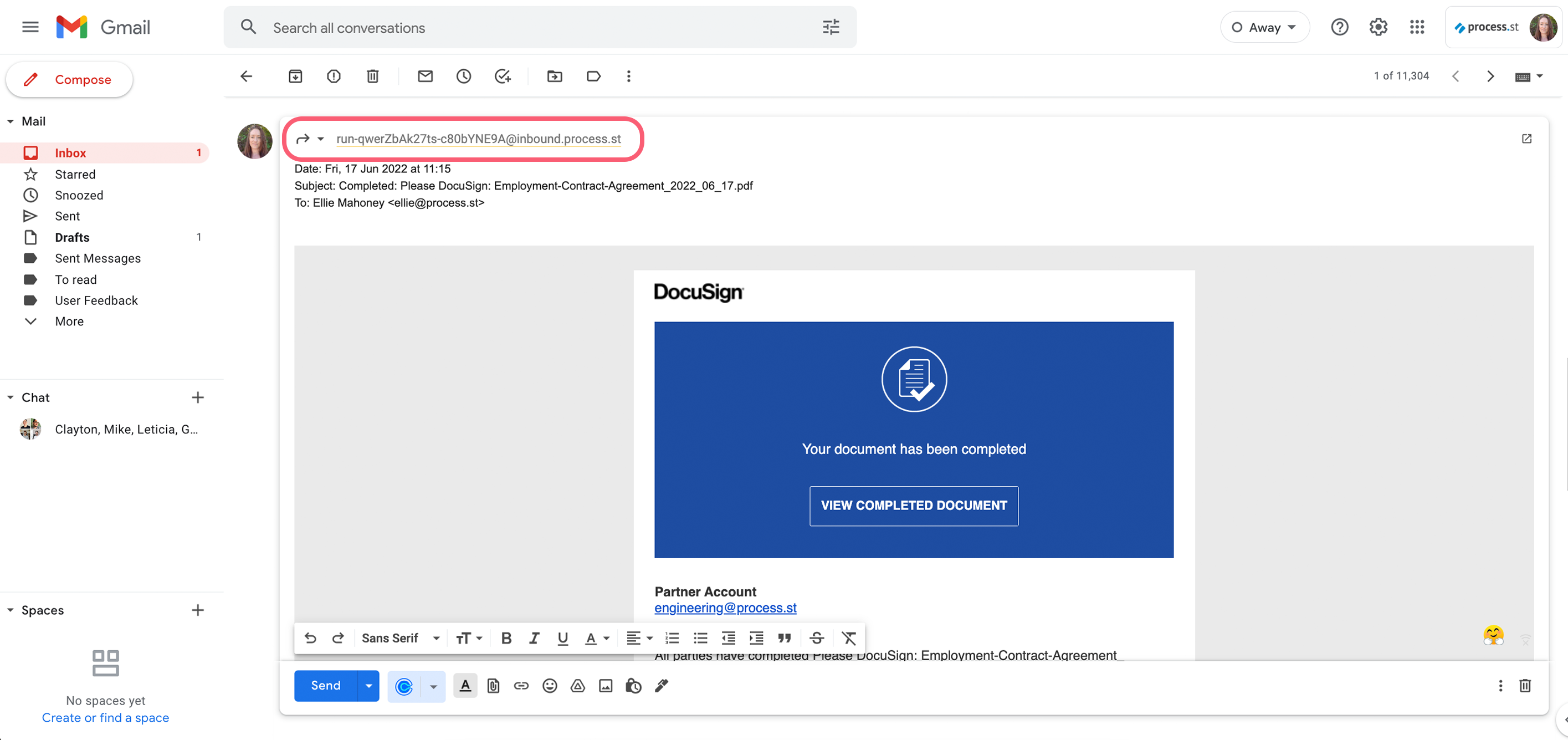Viewport: 1568px width, 740px height.
Task: Redo the edit in compose toolbar
Action: tap(338, 637)
